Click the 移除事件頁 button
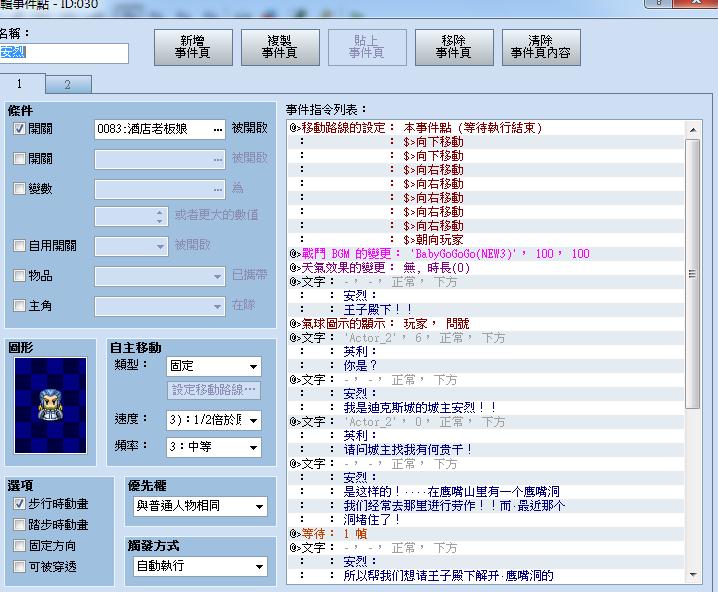 point(454,47)
